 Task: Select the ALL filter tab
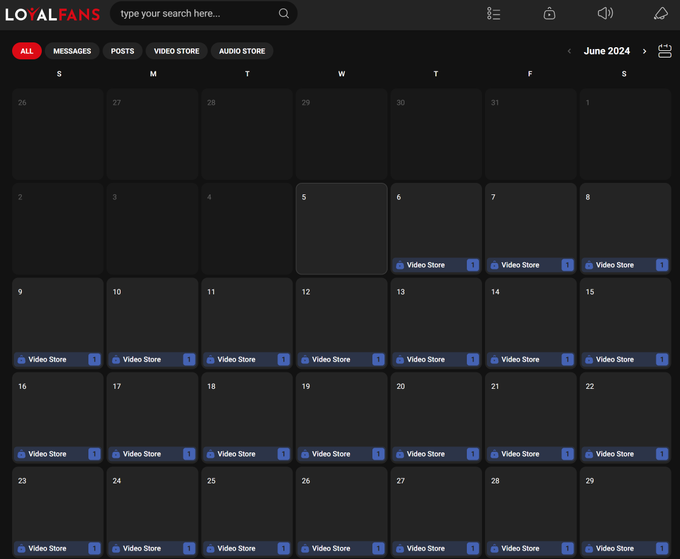tap(27, 51)
